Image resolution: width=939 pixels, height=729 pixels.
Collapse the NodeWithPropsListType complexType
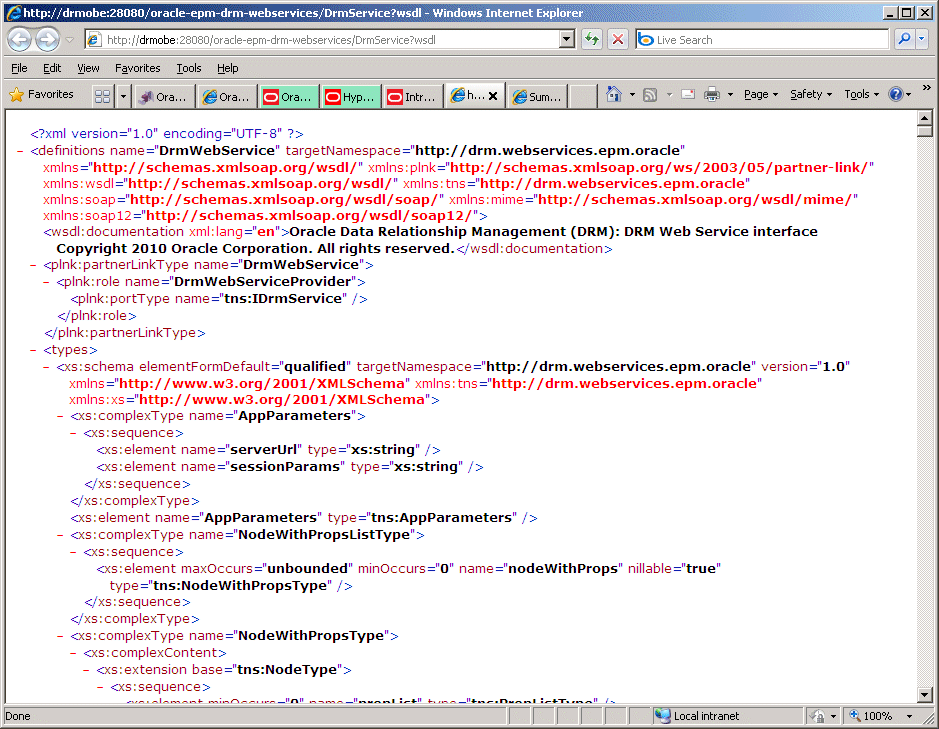pos(60,534)
